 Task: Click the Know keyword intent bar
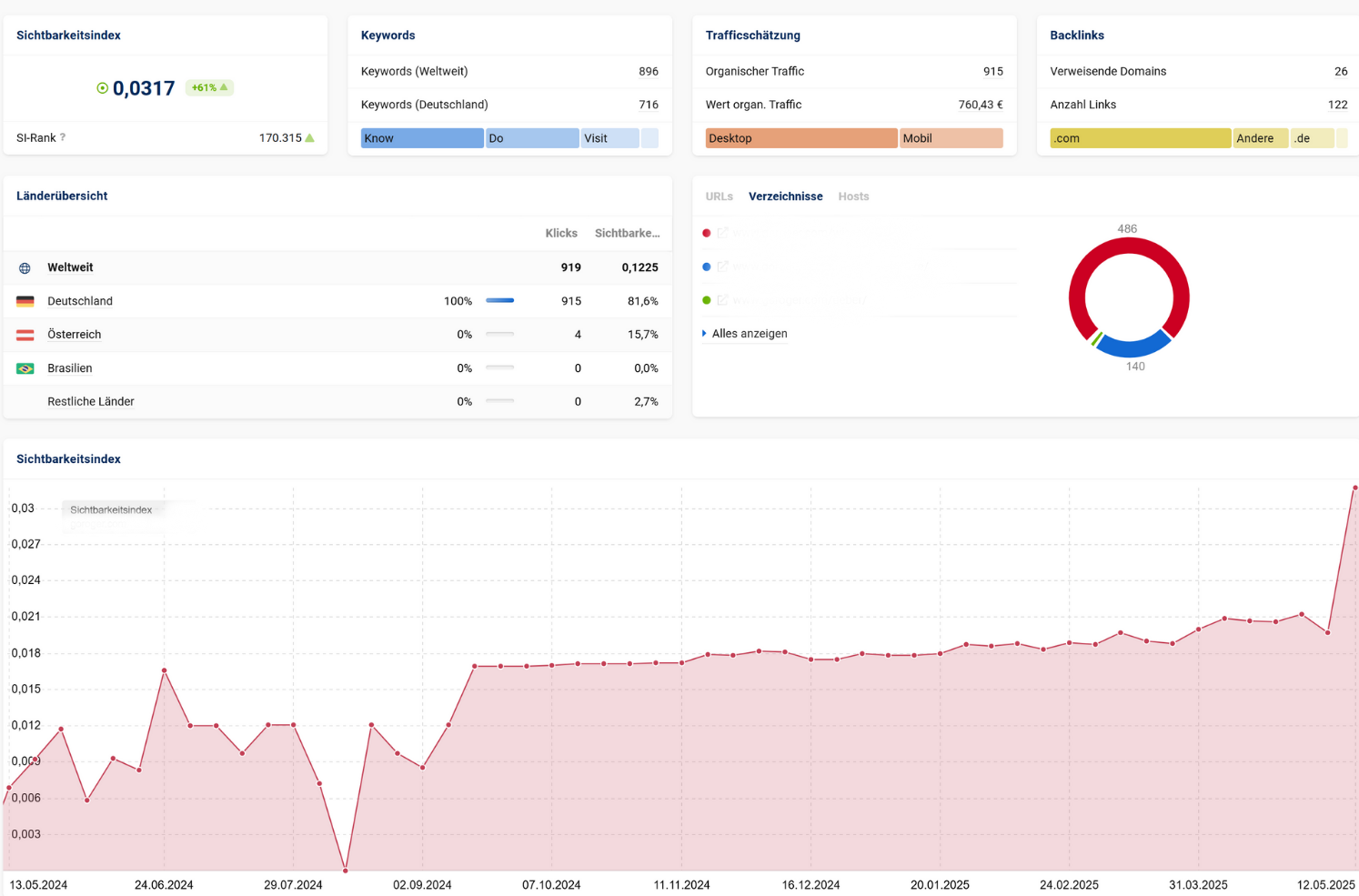422,138
